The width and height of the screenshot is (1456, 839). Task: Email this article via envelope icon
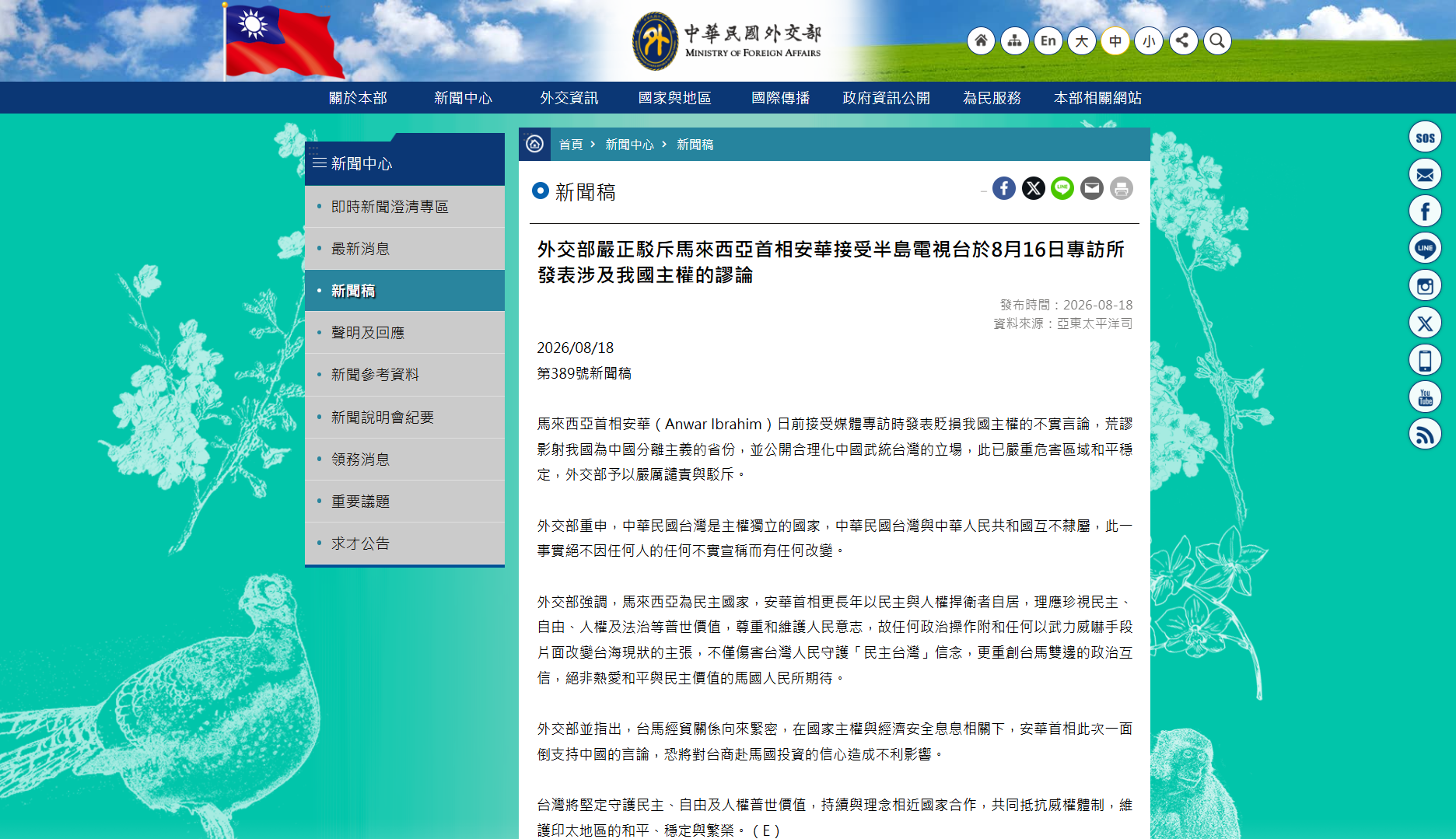pyautogui.click(x=1092, y=188)
